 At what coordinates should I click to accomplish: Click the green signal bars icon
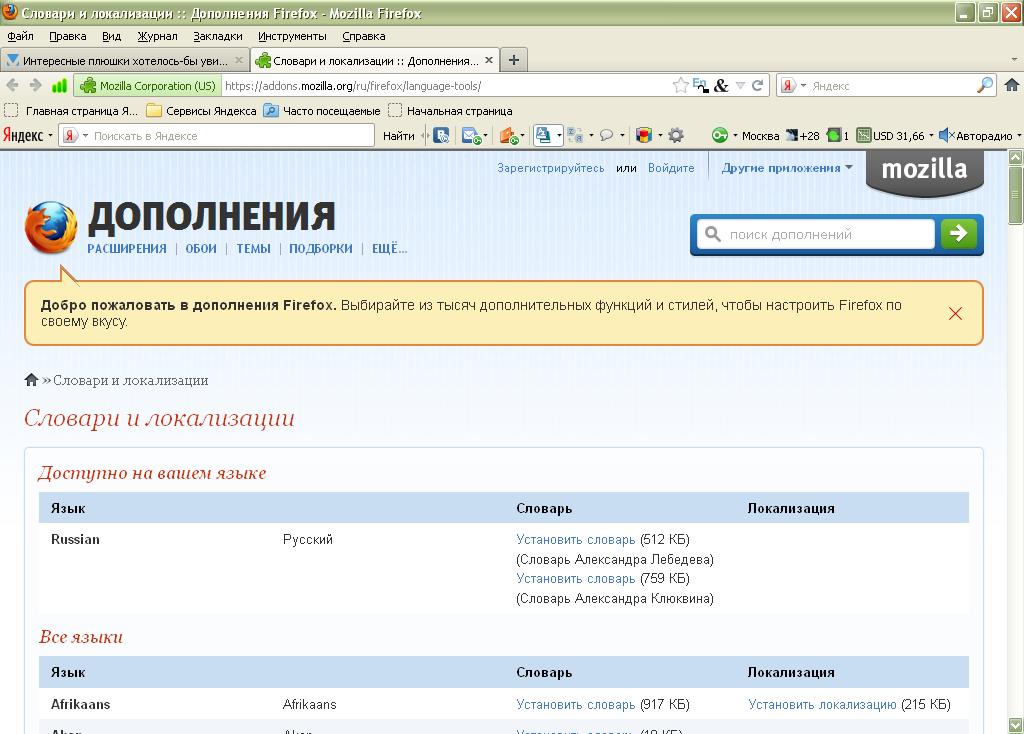pyautogui.click(x=59, y=86)
